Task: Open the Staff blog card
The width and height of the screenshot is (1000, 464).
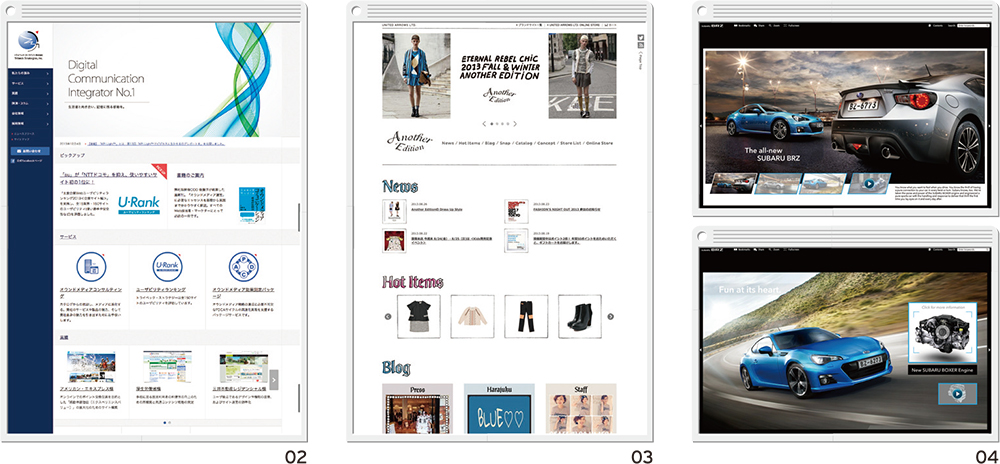Action: click(581, 409)
